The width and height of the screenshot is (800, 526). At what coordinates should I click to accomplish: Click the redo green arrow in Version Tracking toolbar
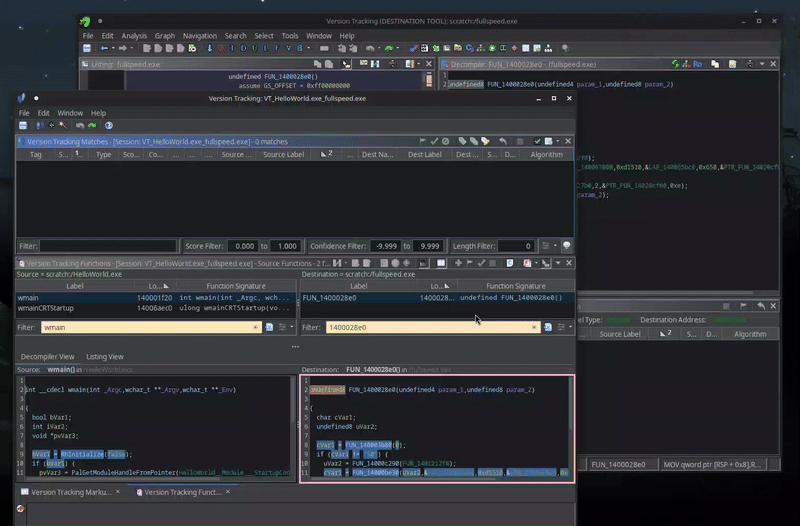(92, 126)
